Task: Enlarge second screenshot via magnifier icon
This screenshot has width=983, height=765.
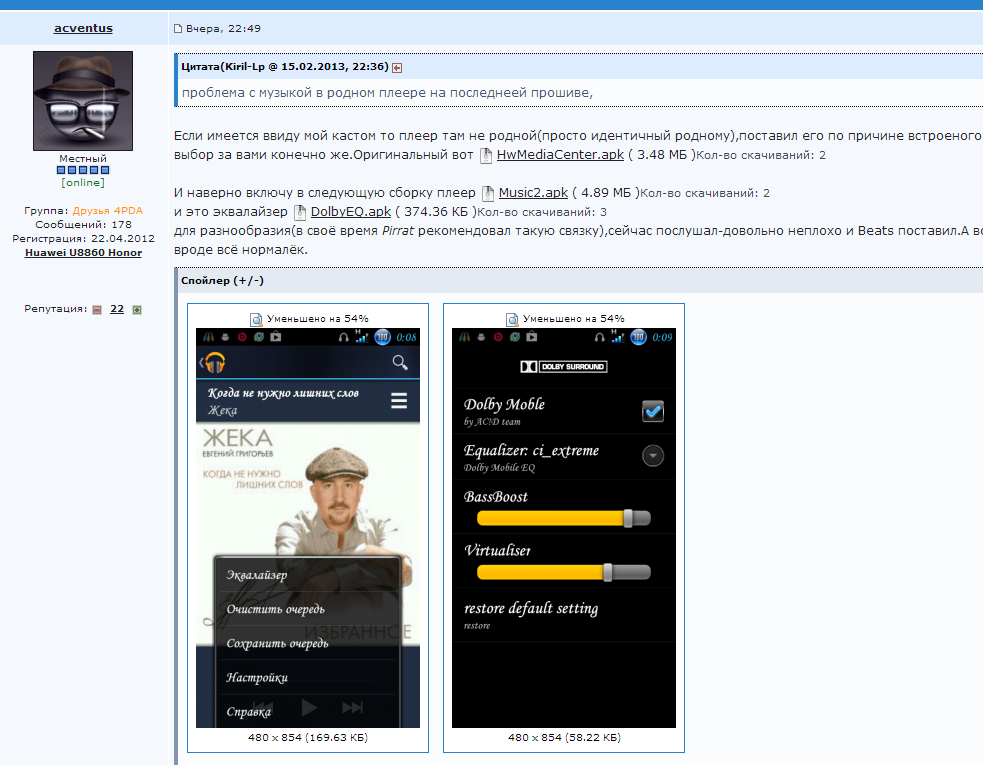Action: coord(512,319)
